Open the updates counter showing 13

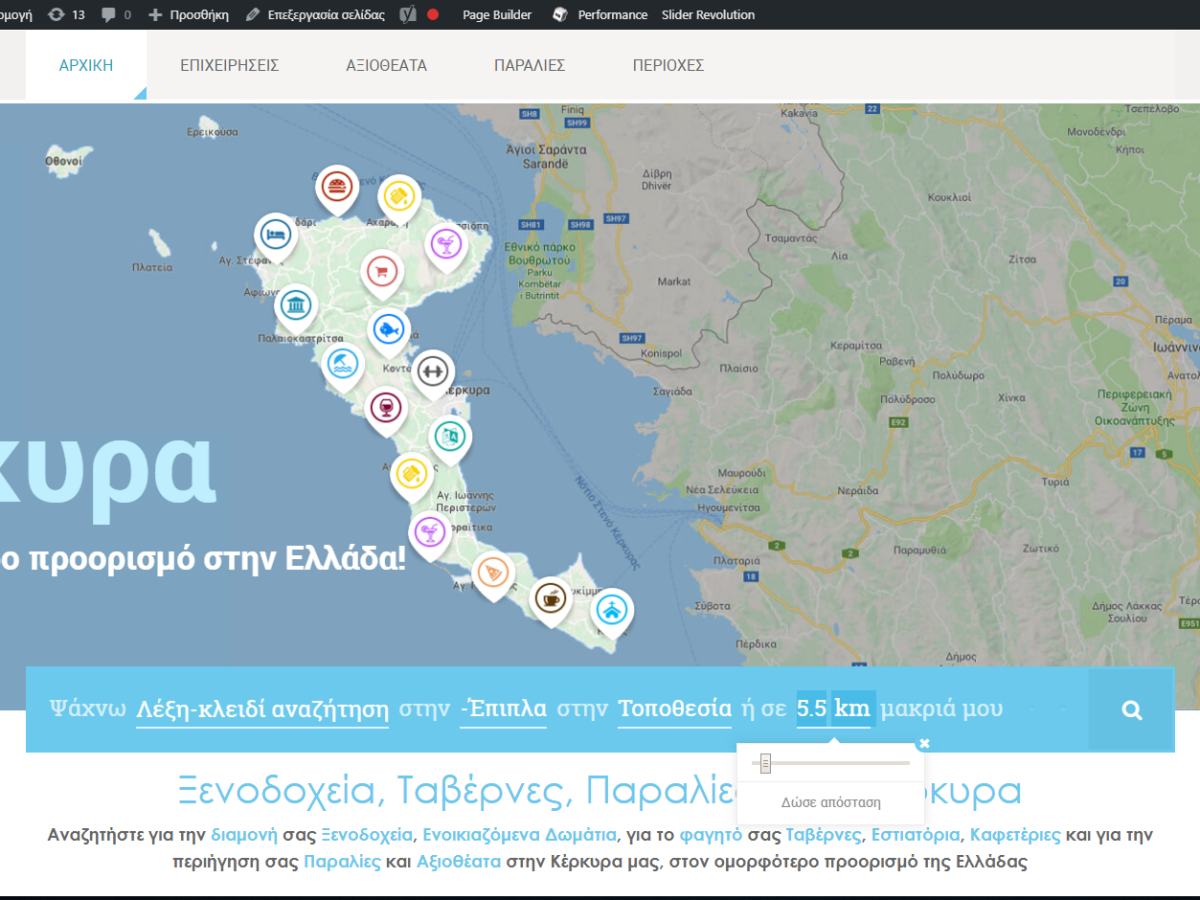pyautogui.click(x=66, y=15)
